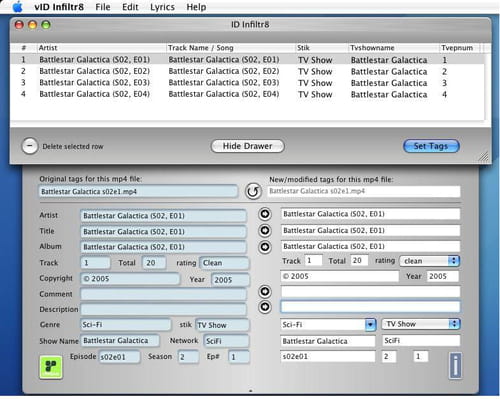Viewport: 500px width, 399px height.
Task: Copy Album tag with its arrow button
Action: [265, 247]
